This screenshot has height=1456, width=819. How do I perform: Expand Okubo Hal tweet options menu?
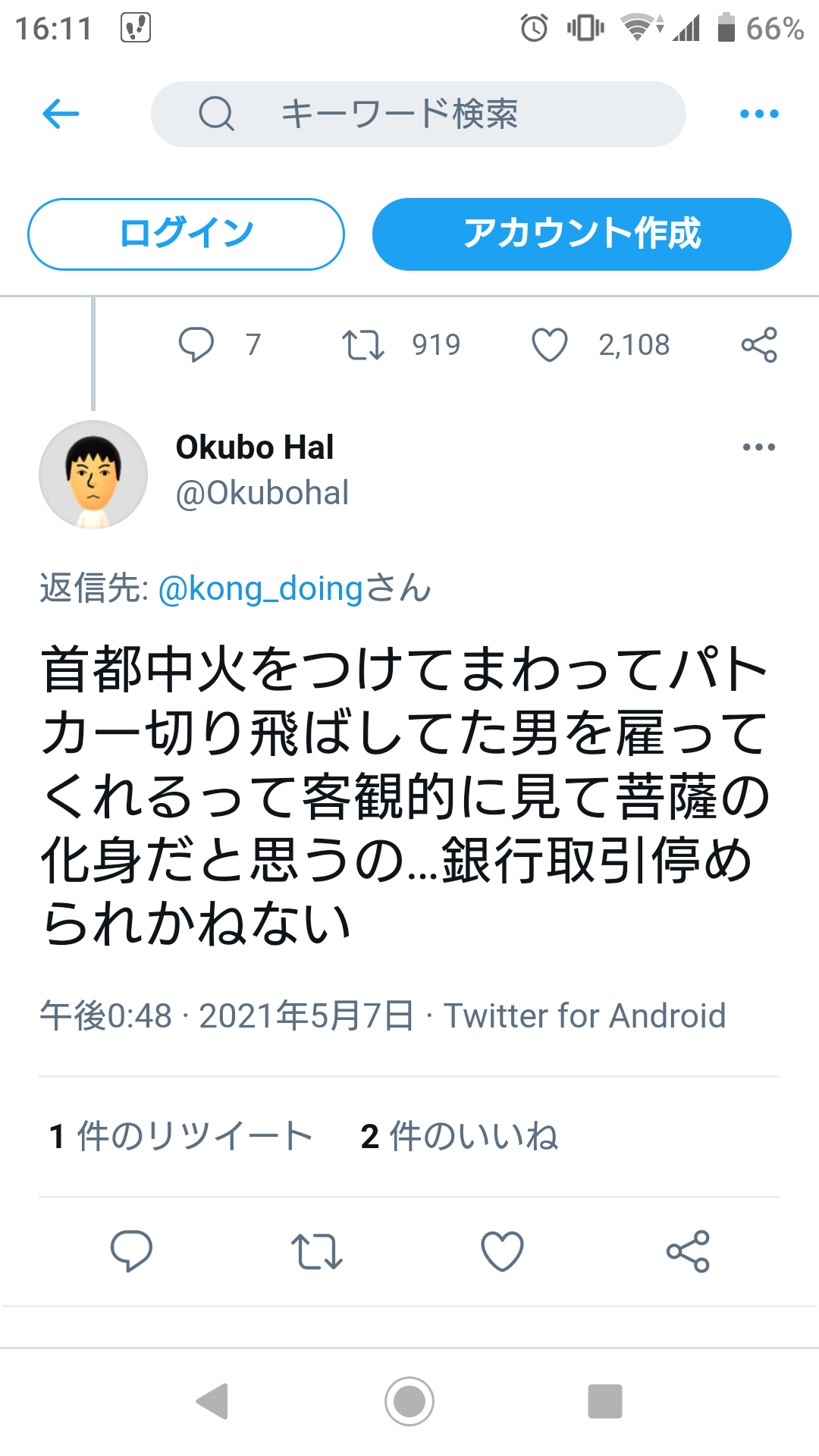click(759, 447)
